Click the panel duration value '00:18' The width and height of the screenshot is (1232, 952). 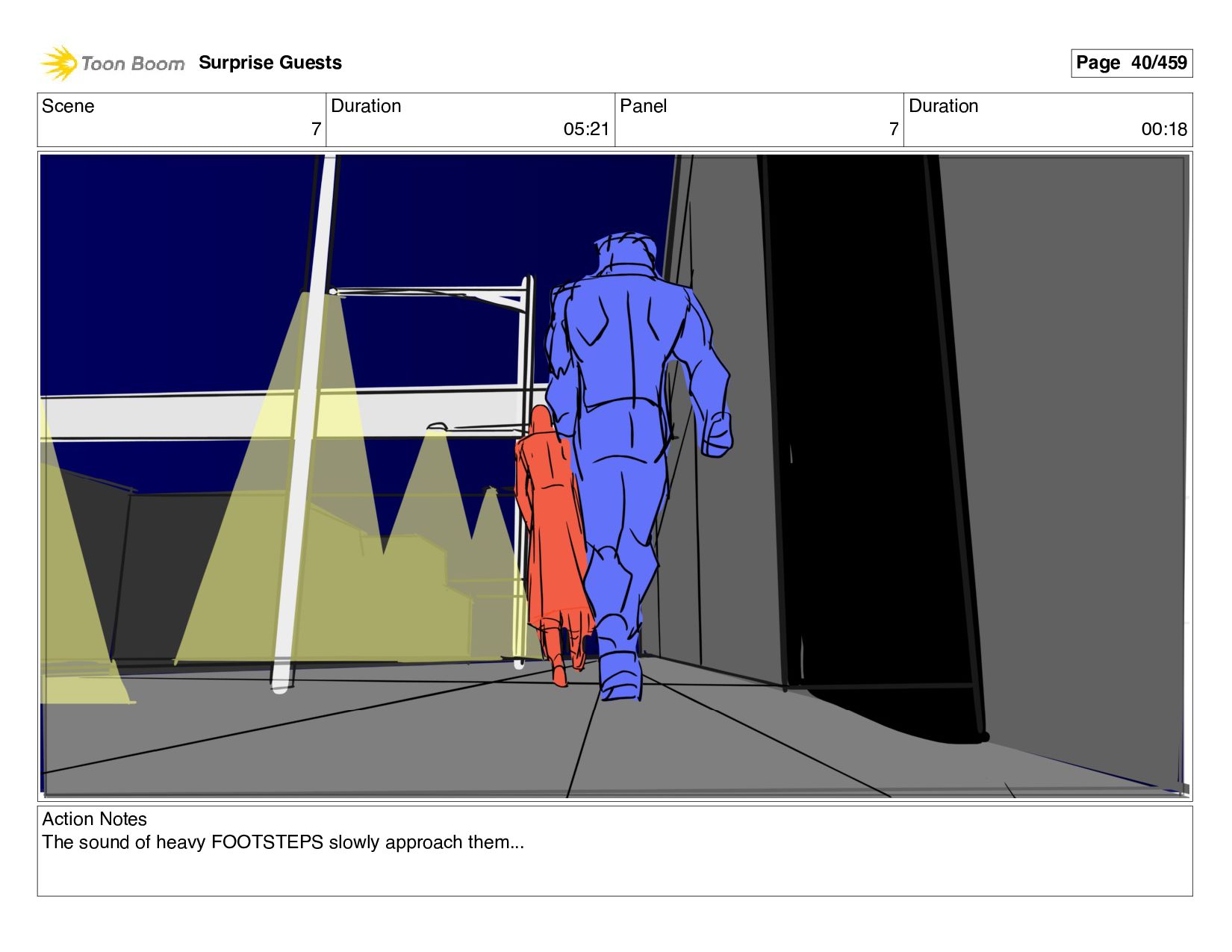(x=1164, y=129)
